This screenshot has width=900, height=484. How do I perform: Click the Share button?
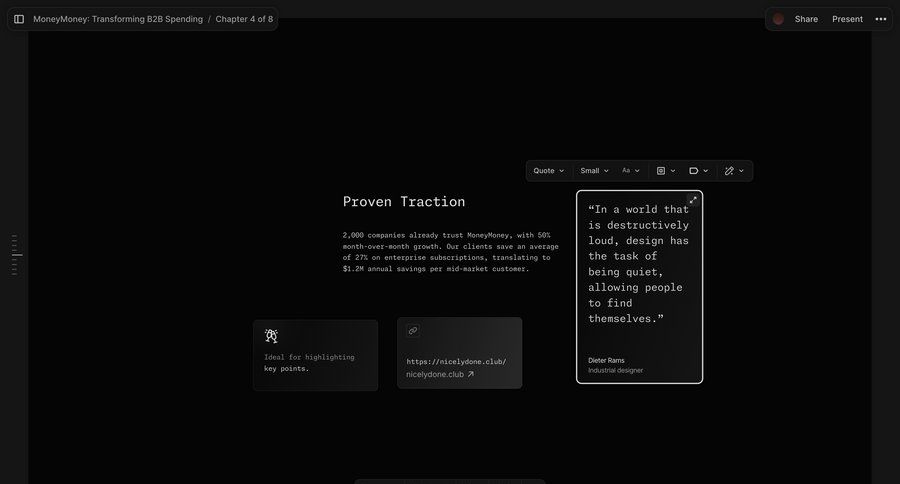806,19
